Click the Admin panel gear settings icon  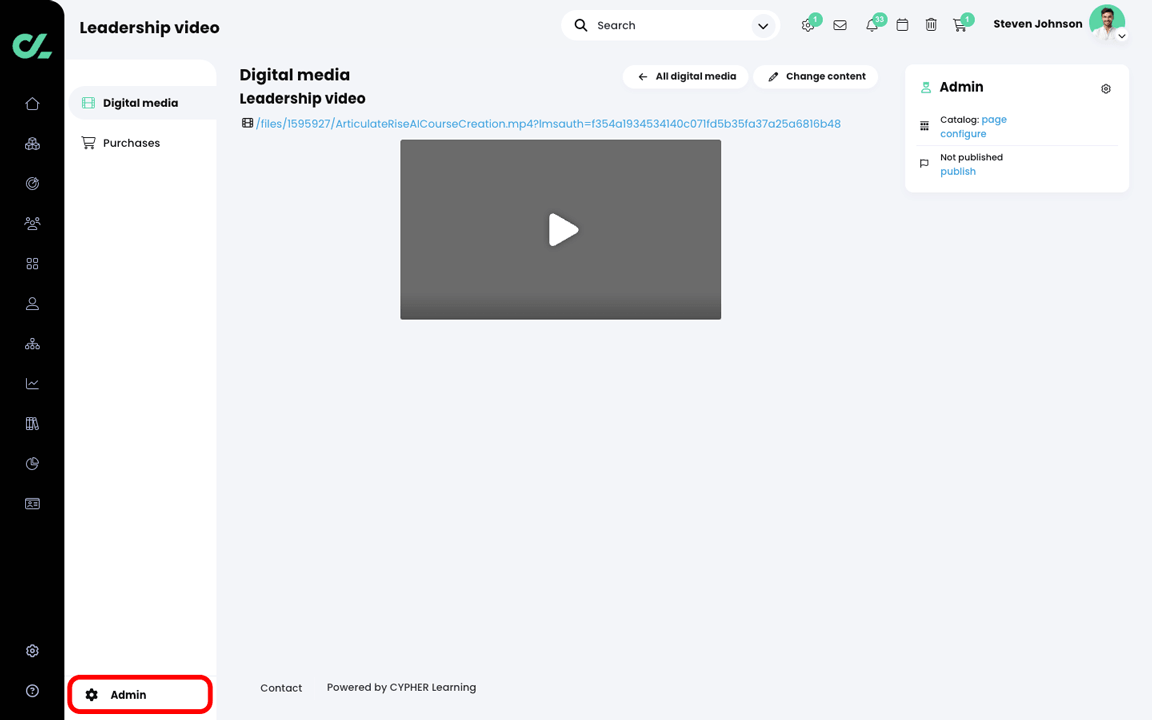pos(1106,89)
